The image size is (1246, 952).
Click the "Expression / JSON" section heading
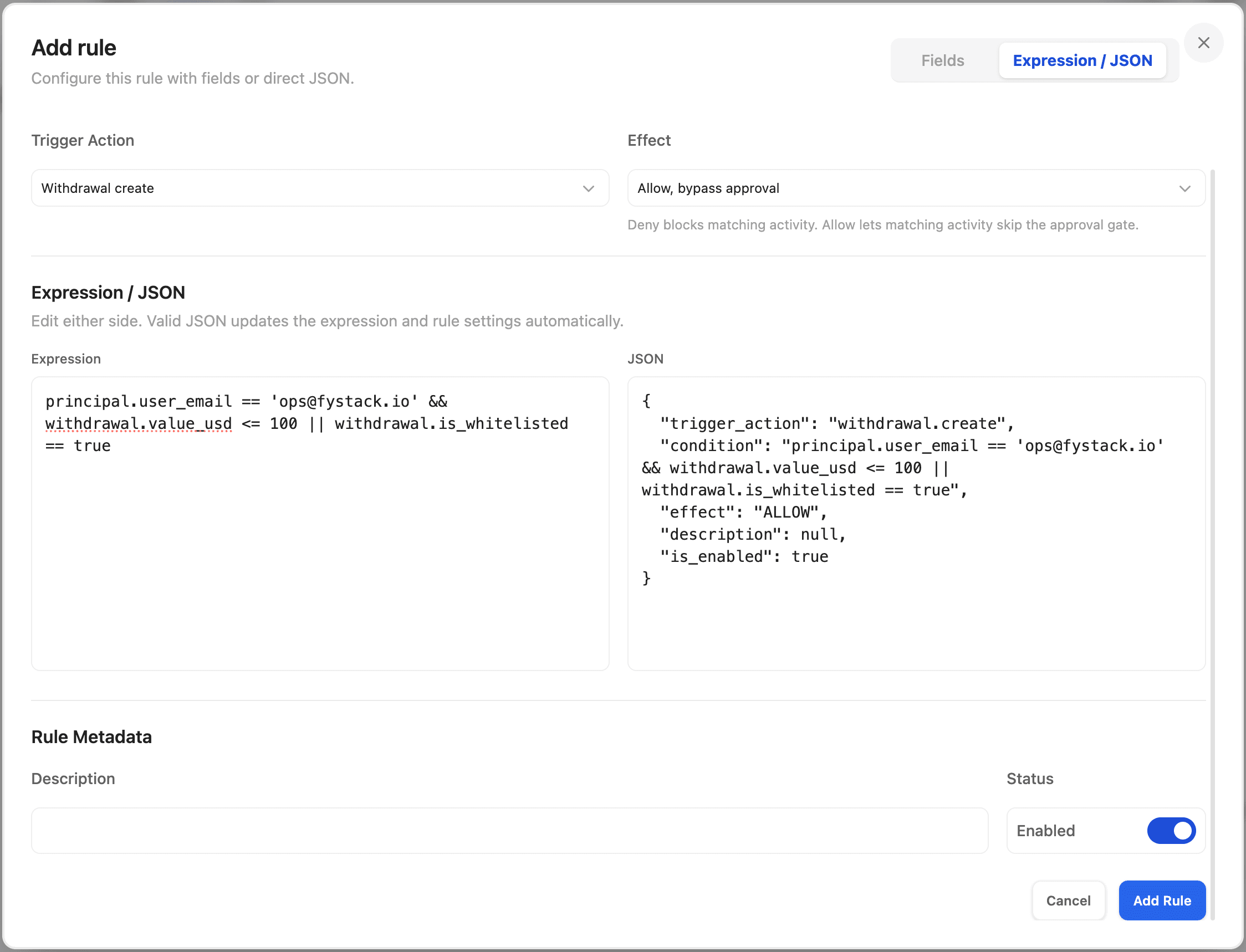coord(108,293)
